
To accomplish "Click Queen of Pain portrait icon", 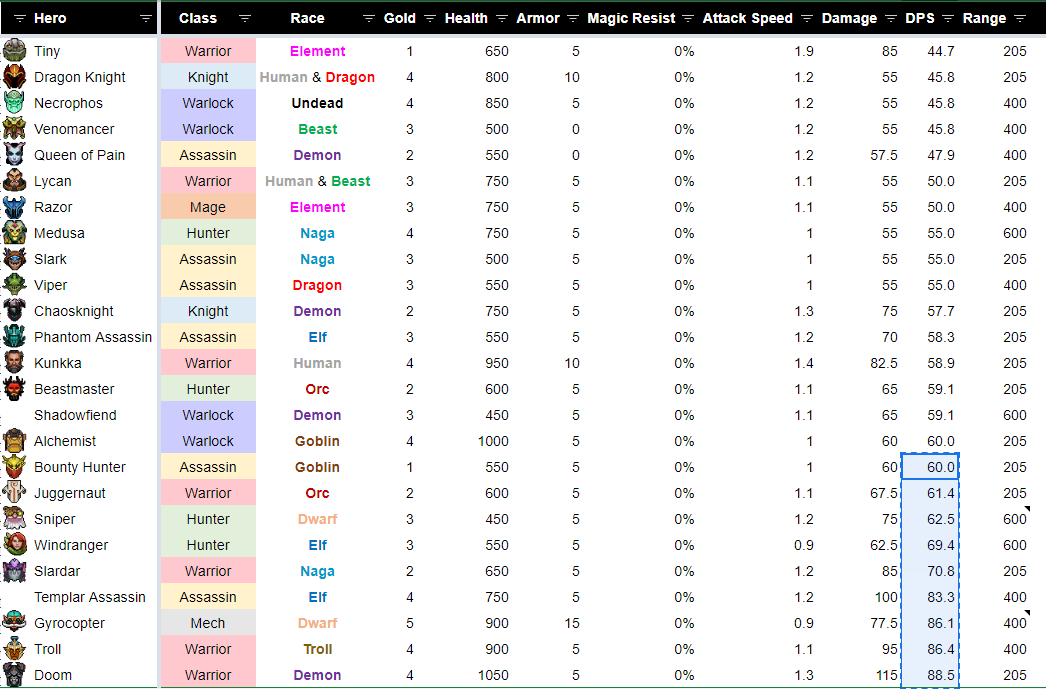I will [x=14, y=155].
